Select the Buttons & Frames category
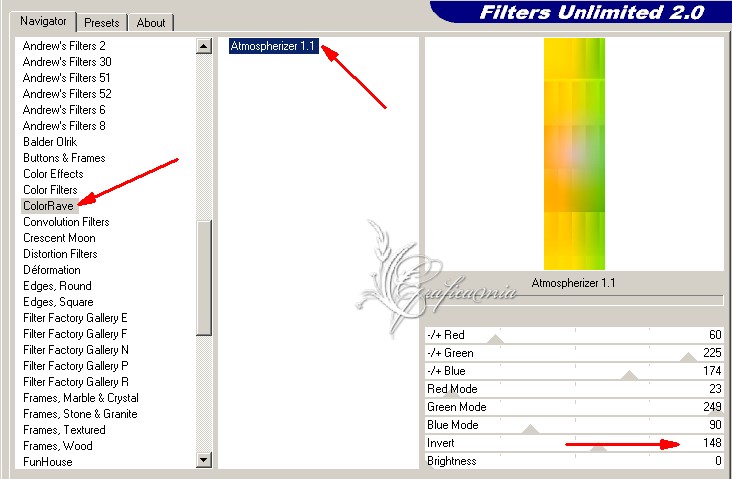This screenshot has height=479, width=732. [64, 158]
